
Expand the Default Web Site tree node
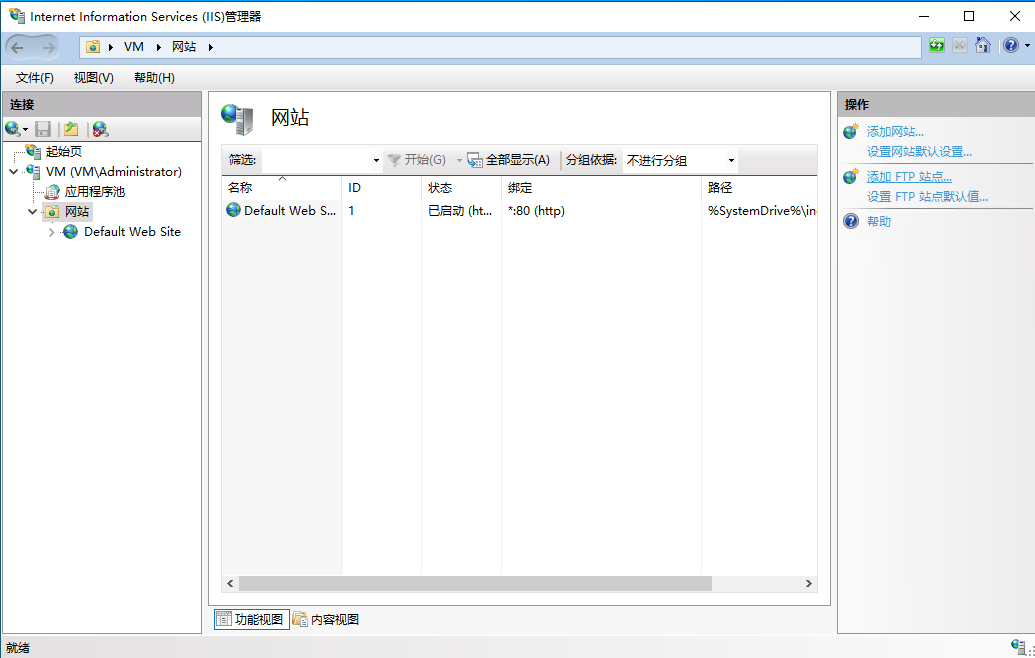click(50, 231)
